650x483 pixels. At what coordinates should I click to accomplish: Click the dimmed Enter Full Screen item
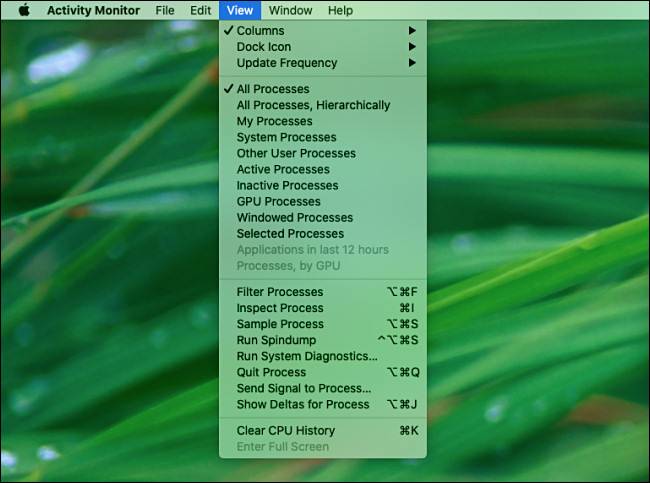(x=323, y=447)
